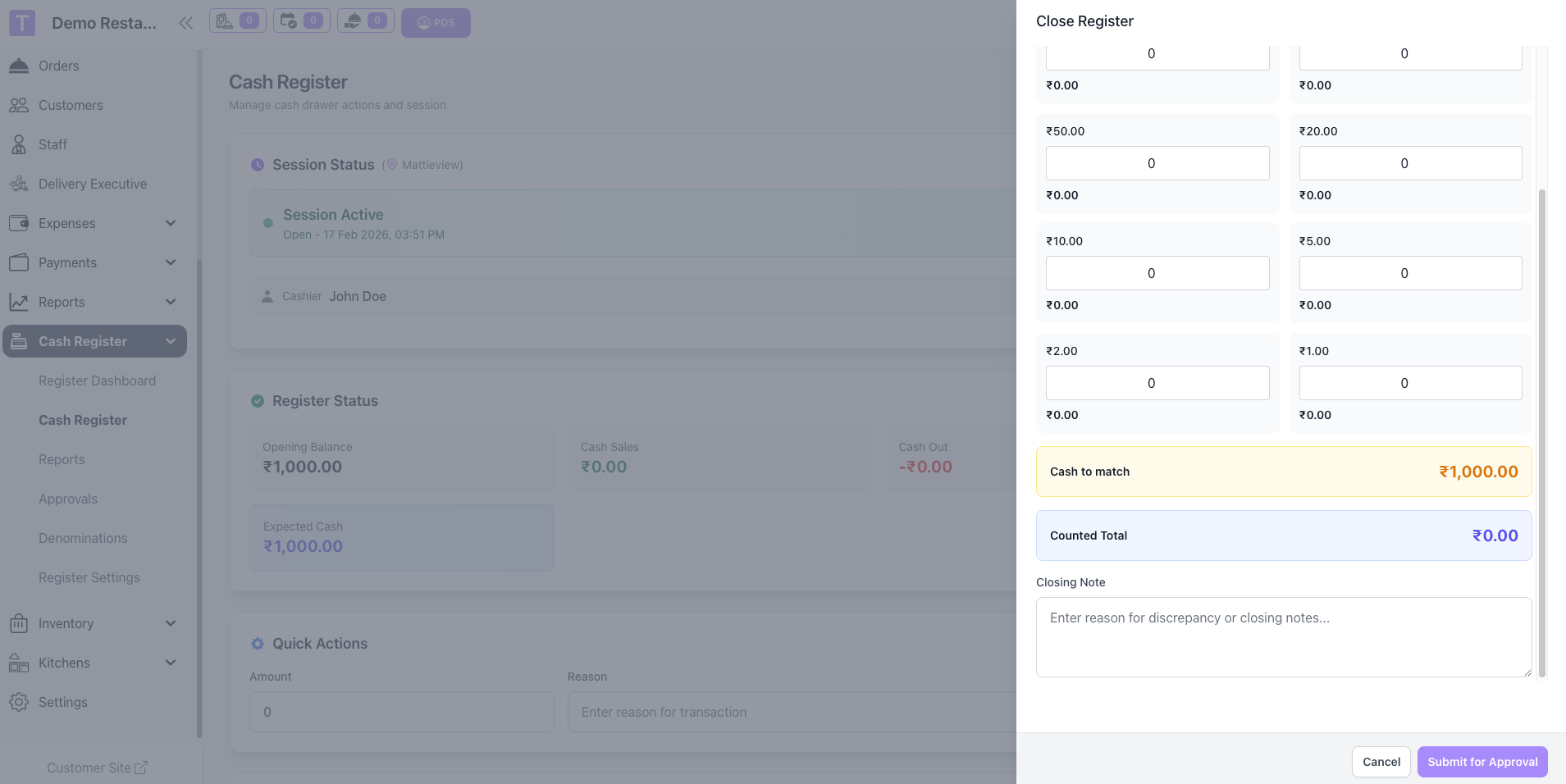
Task: Click the cashier name John Doe
Action: (x=358, y=296)
